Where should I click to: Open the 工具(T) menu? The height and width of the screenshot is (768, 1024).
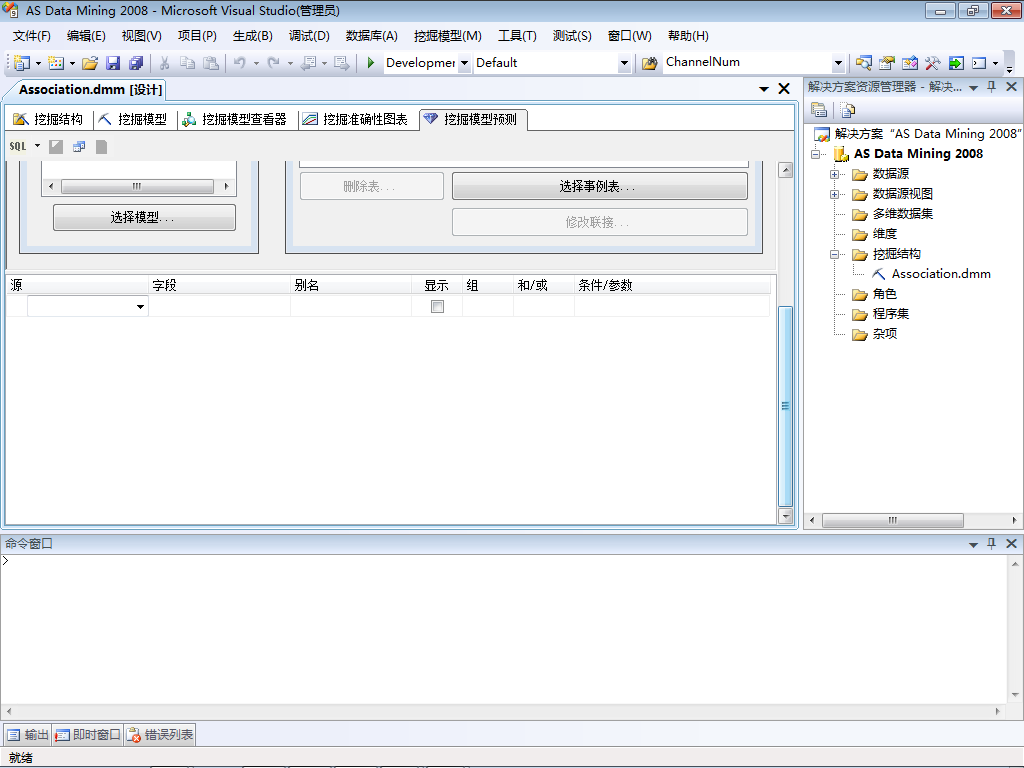click(517, 36)
